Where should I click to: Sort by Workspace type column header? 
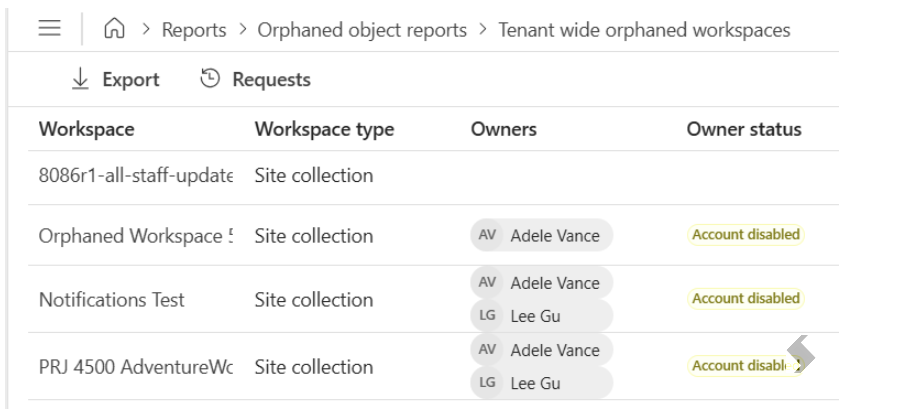tap(324, 129)
